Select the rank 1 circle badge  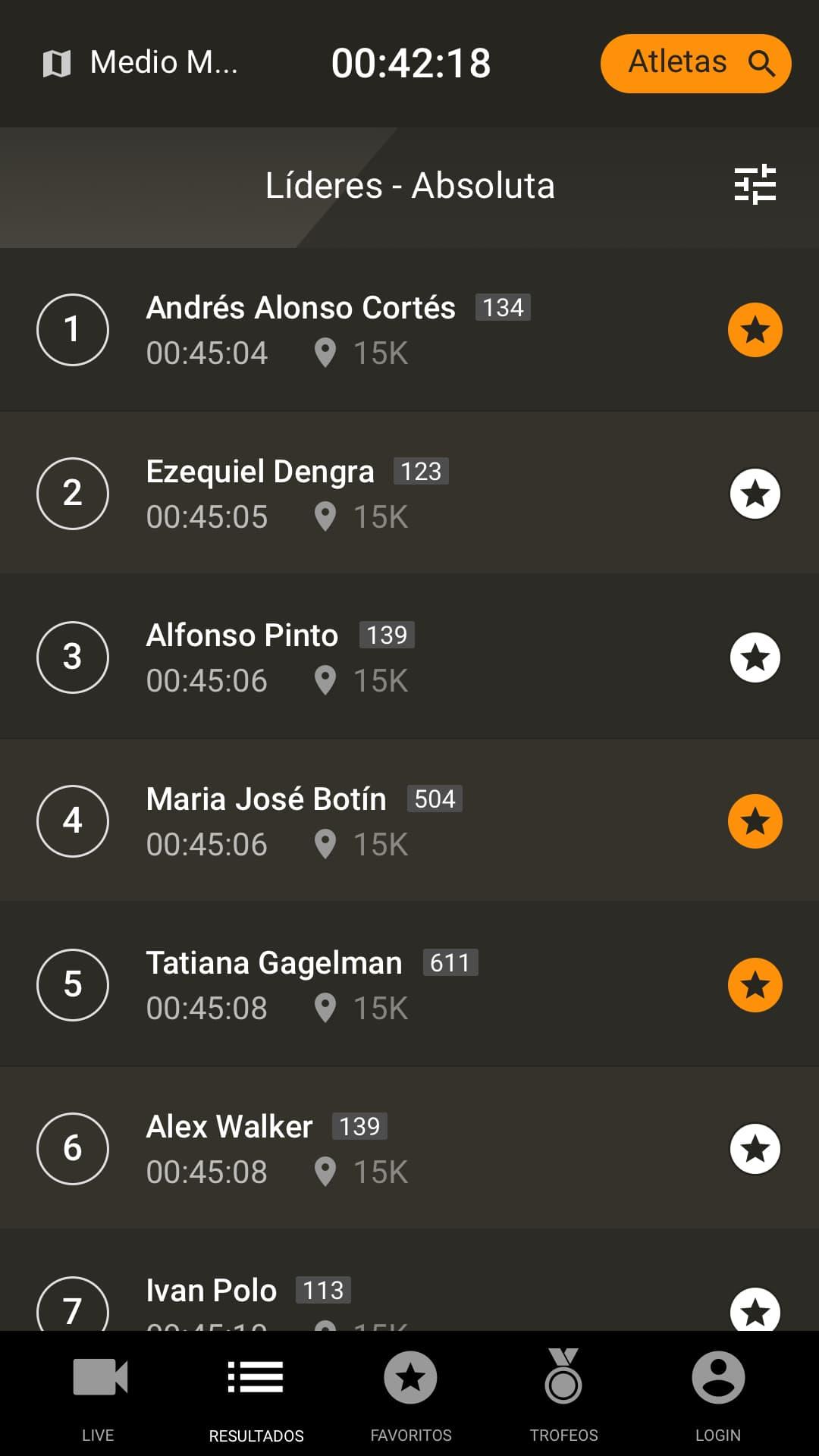73,330
